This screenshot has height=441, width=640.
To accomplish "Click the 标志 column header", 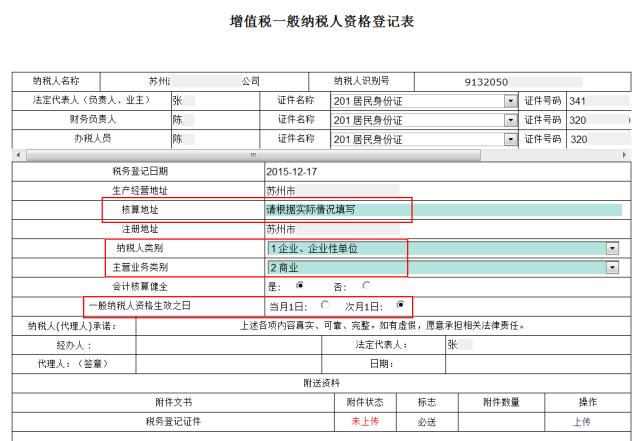I will pyautogui.click(x=427, y=402).
